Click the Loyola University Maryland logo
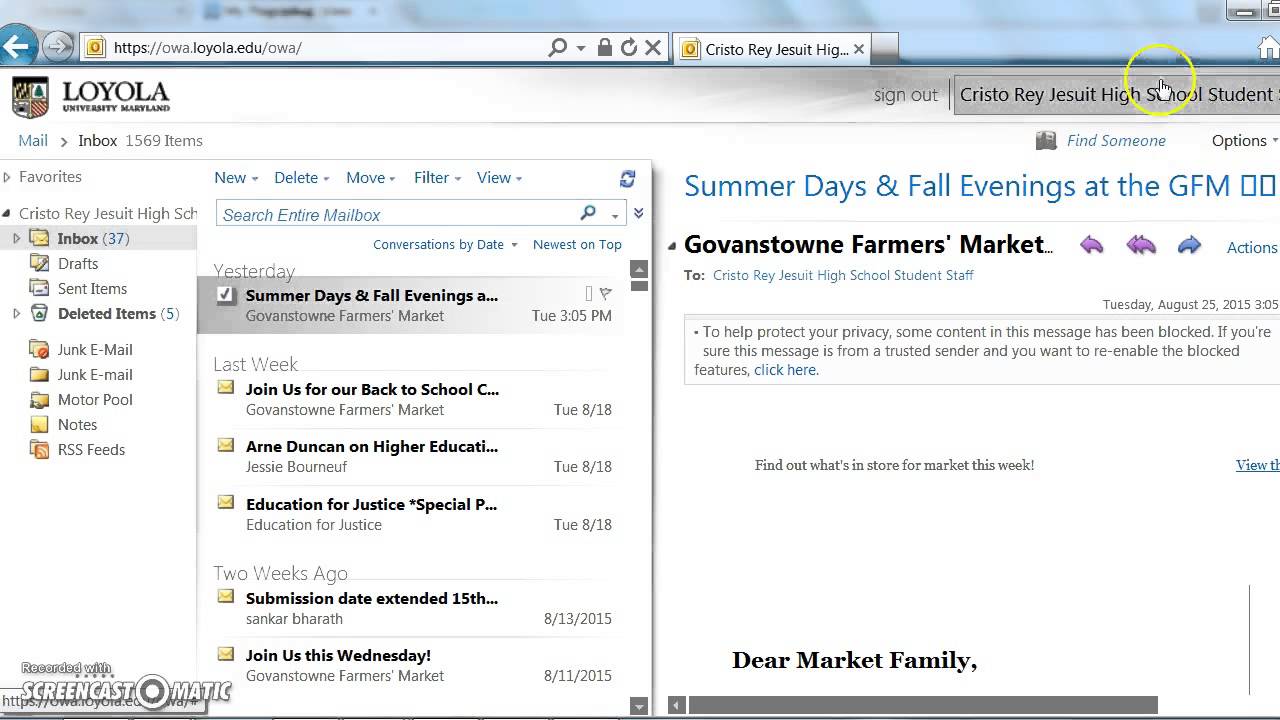This screenshot has height=720, width=1280. pyautogui.click(x=91, y=97)
